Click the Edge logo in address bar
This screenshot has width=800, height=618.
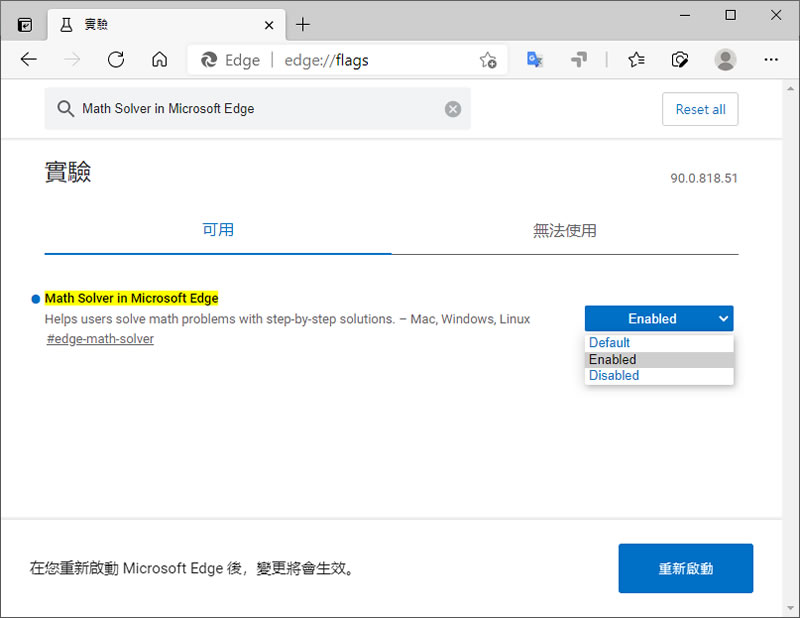click(209, 60)
